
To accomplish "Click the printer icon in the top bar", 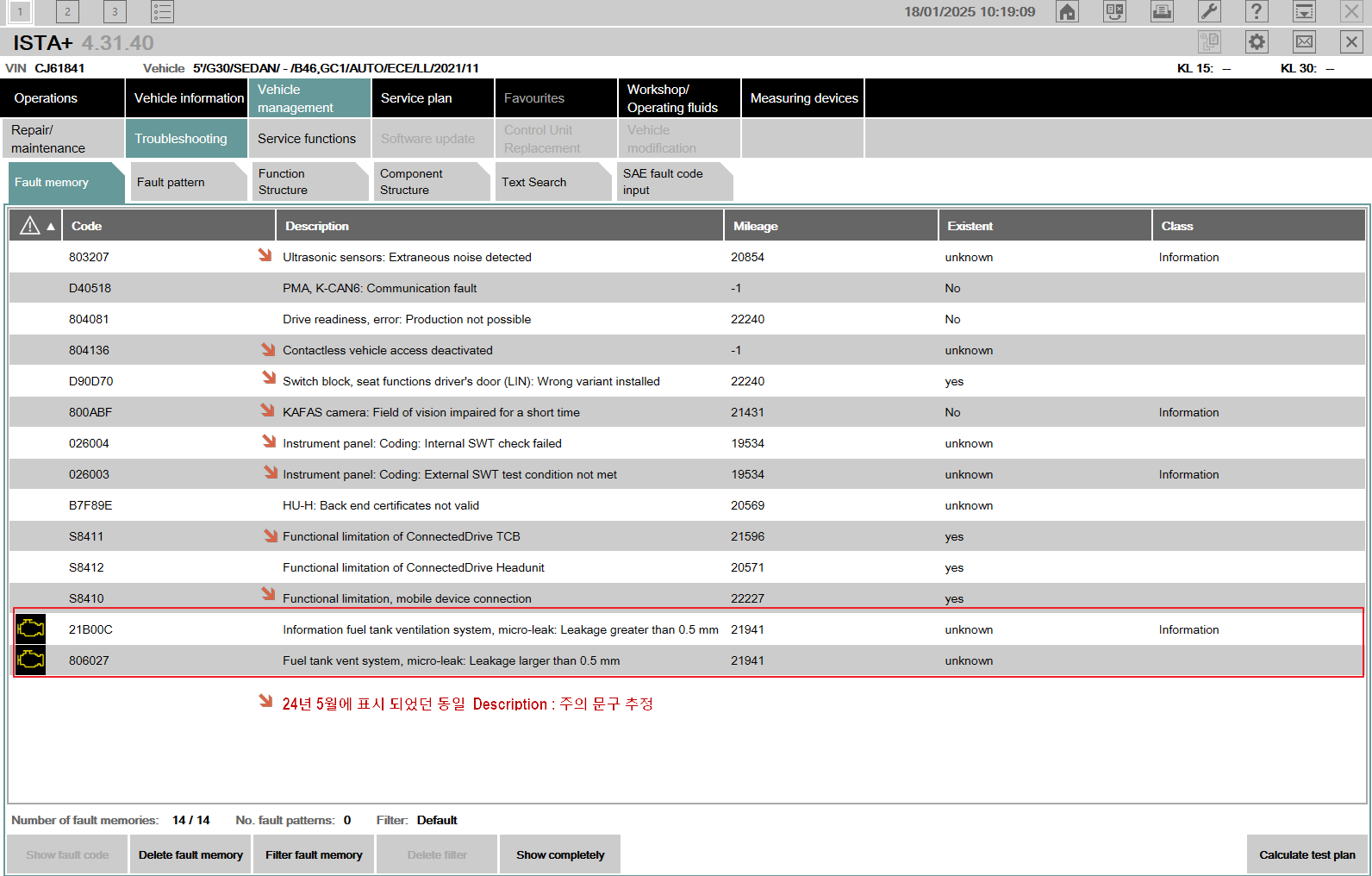I will click(1162, 12).
